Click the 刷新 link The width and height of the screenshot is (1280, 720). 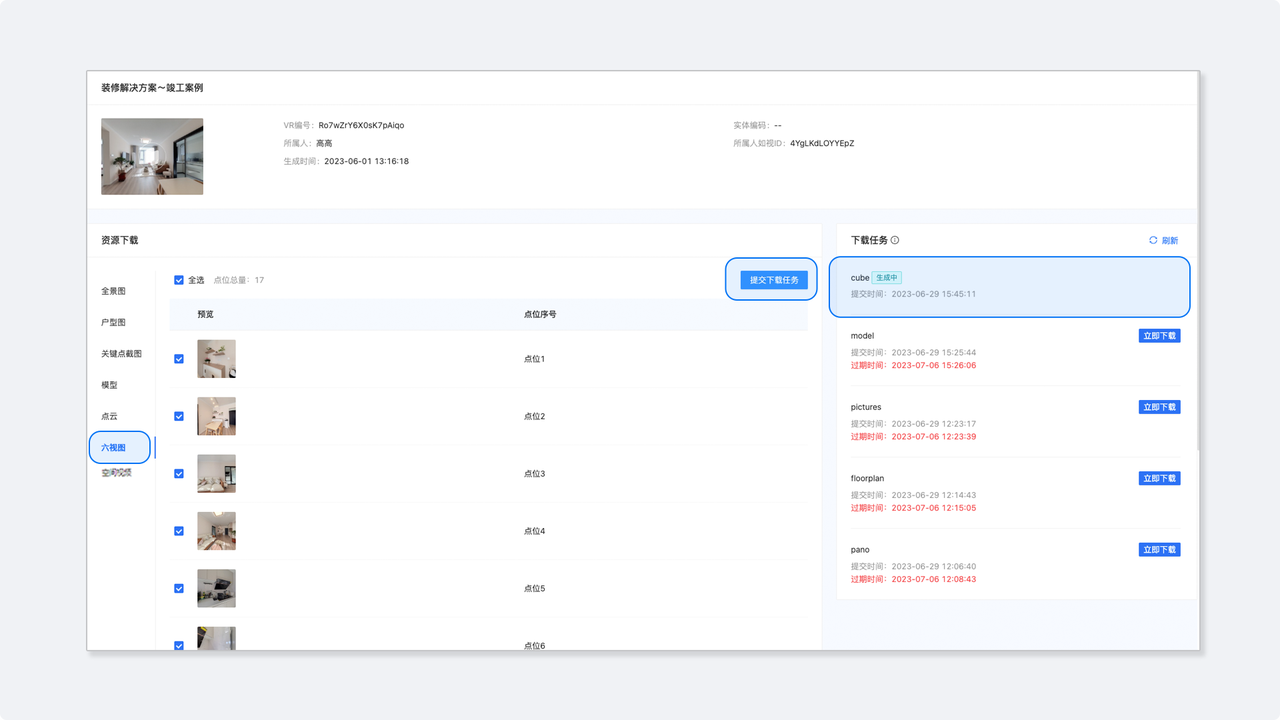tap(1170, 241)
